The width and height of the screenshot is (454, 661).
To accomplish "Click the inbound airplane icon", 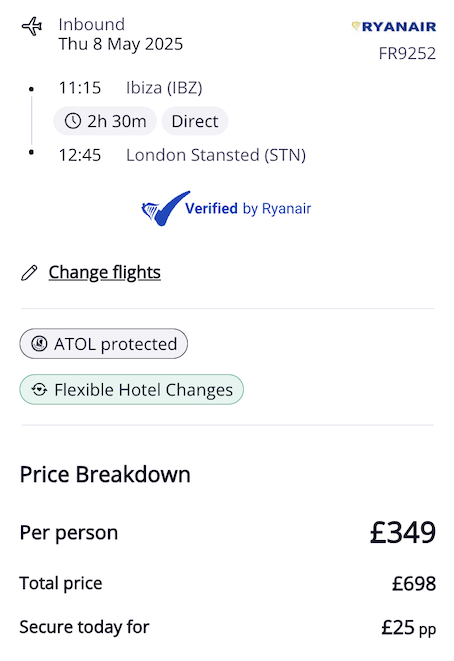I will 32,27.
